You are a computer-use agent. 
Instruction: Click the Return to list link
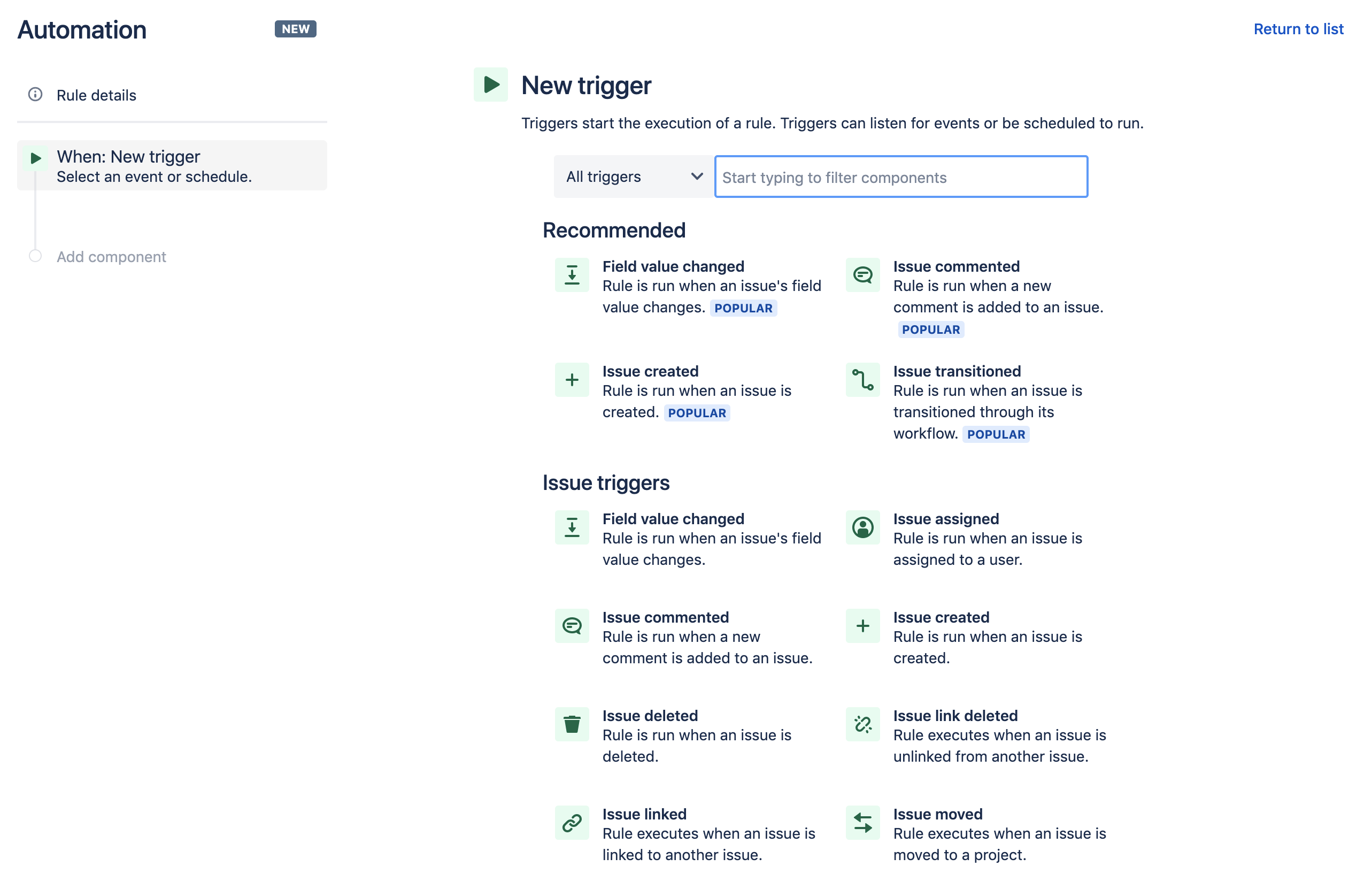pyautogui.click(x=1298, y=29)
